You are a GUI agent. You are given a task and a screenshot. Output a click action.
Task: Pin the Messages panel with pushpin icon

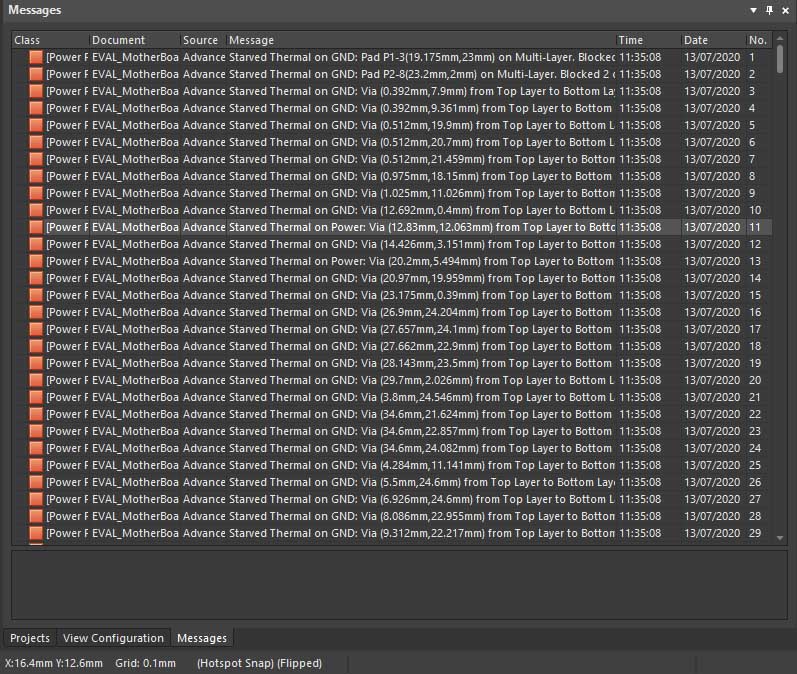(x=769, y=10)
